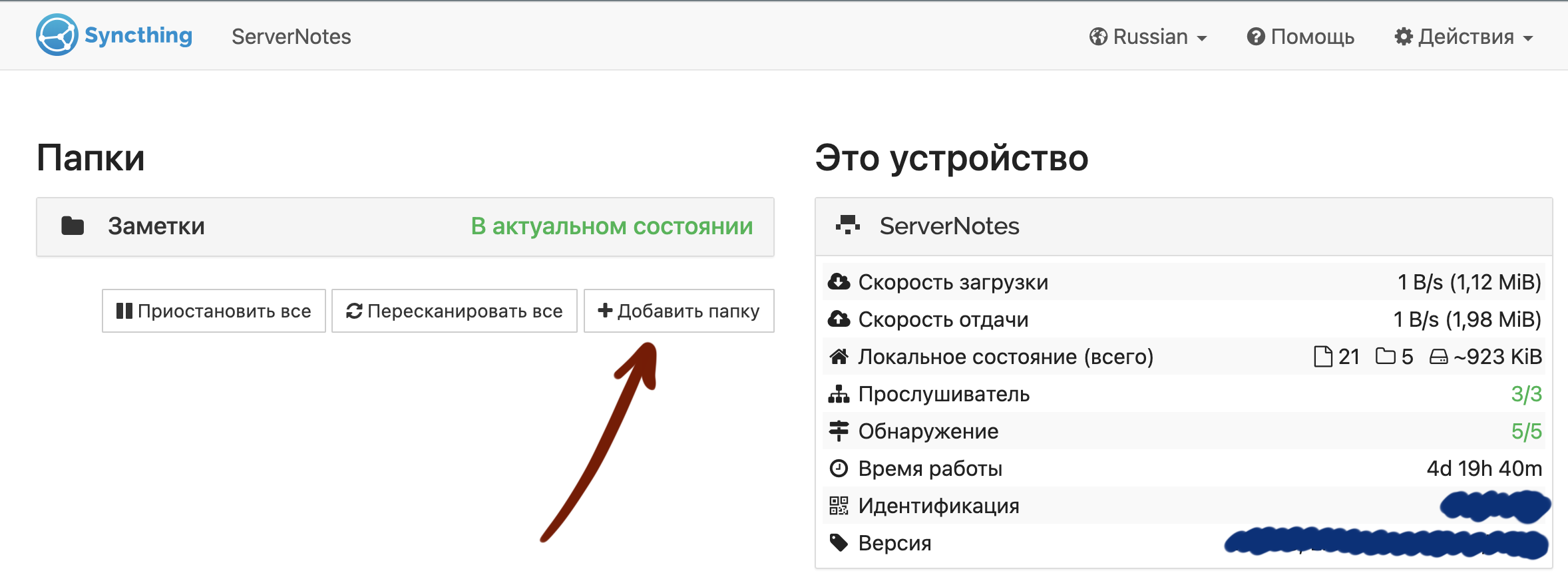Click the download cloud icon

[x=839, y=282]
